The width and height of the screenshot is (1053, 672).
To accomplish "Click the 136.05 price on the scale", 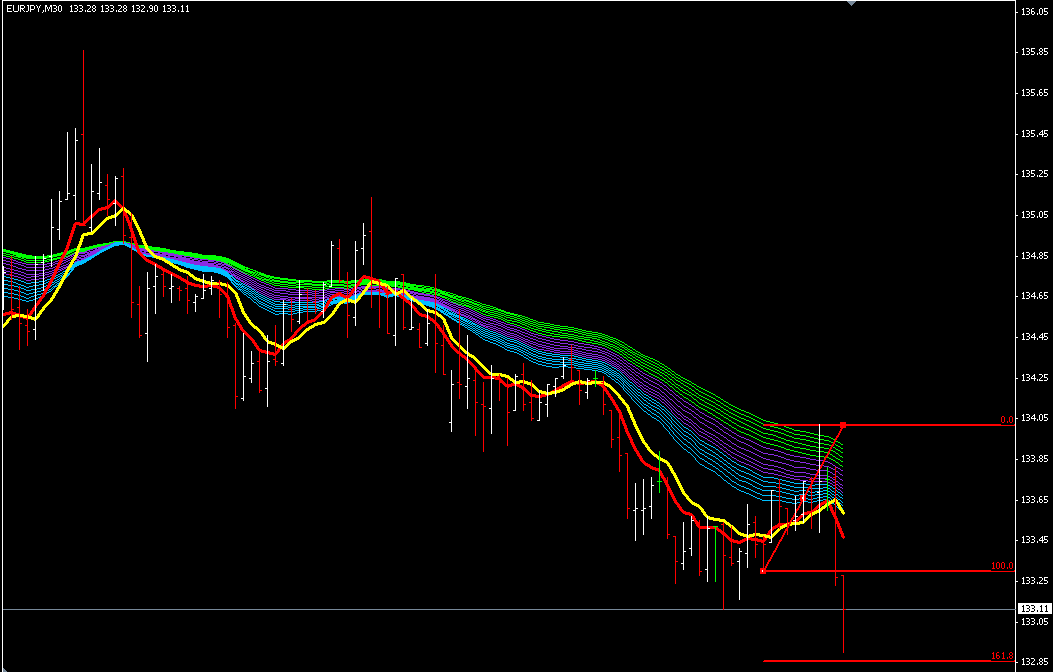I will (1034, 11).
